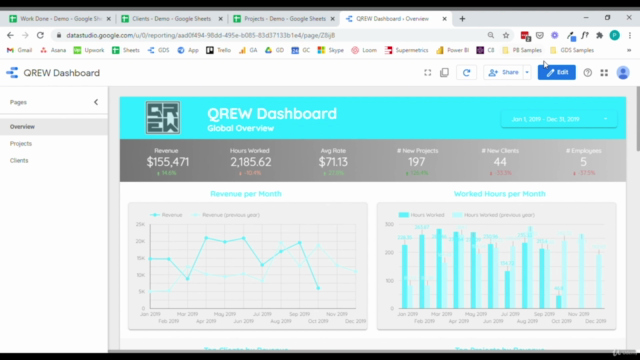Enter fullscreen presentation mode icon
The height and width of the screenshot is (360, 640).
[x=427, y=73]
